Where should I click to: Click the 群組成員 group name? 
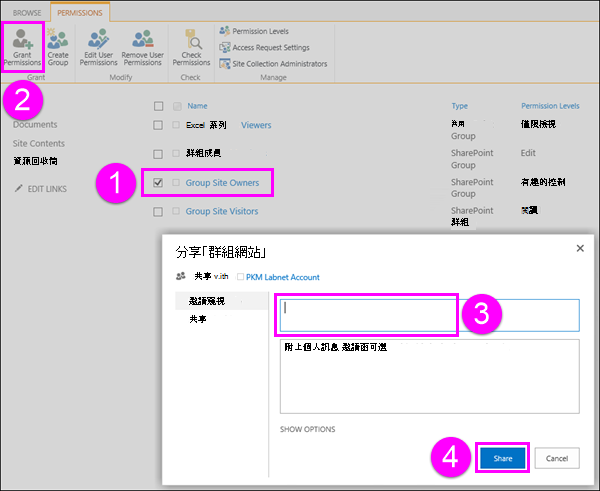pyautogui.click(x=204, y=153)
